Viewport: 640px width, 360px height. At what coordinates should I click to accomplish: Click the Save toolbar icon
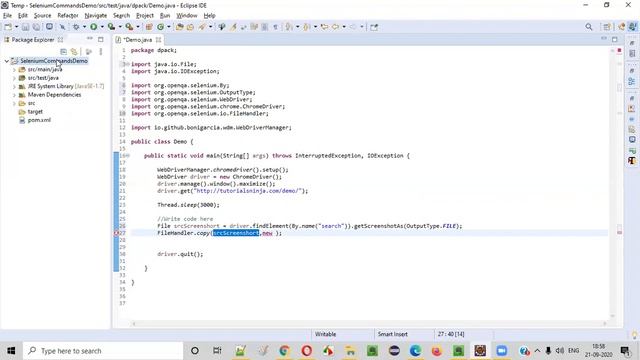tap(25, 27)
